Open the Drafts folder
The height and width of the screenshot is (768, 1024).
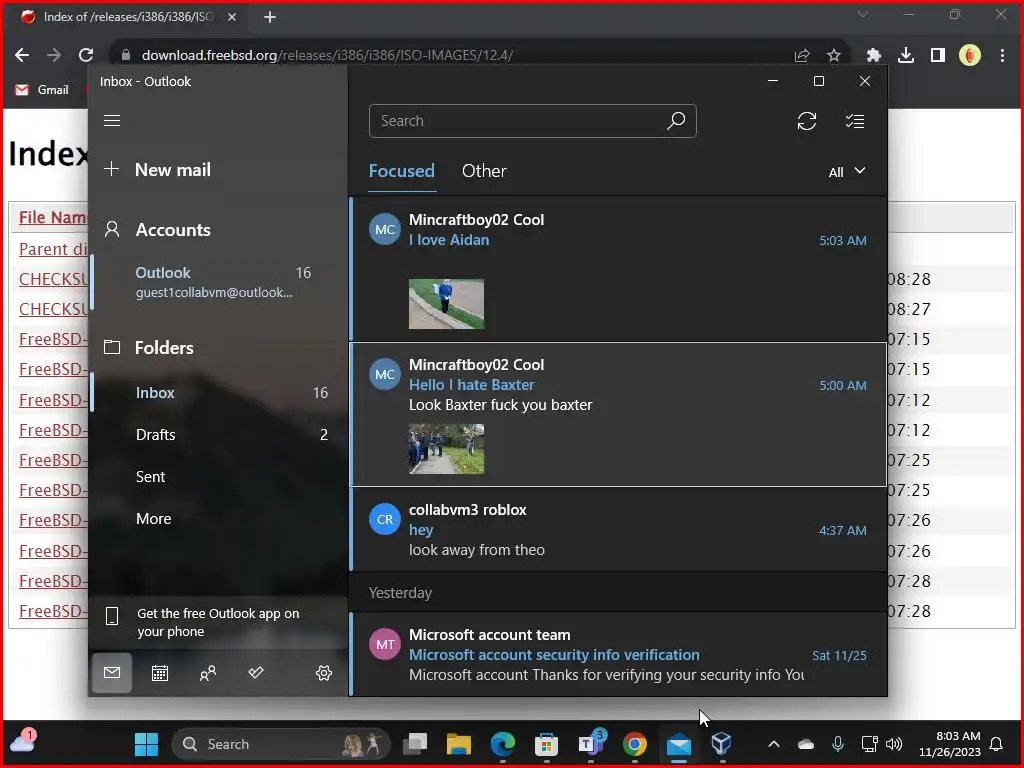tap(219, 434)
